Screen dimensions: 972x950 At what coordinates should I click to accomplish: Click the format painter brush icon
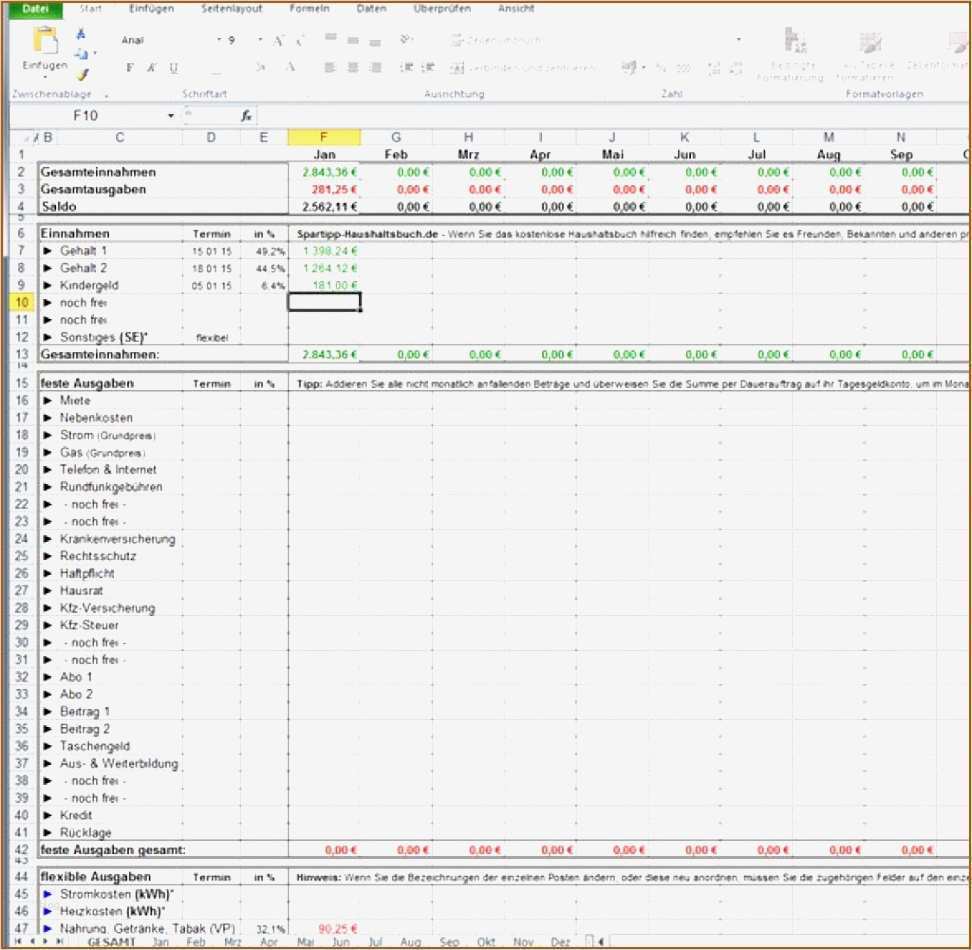tap(82, 74)
